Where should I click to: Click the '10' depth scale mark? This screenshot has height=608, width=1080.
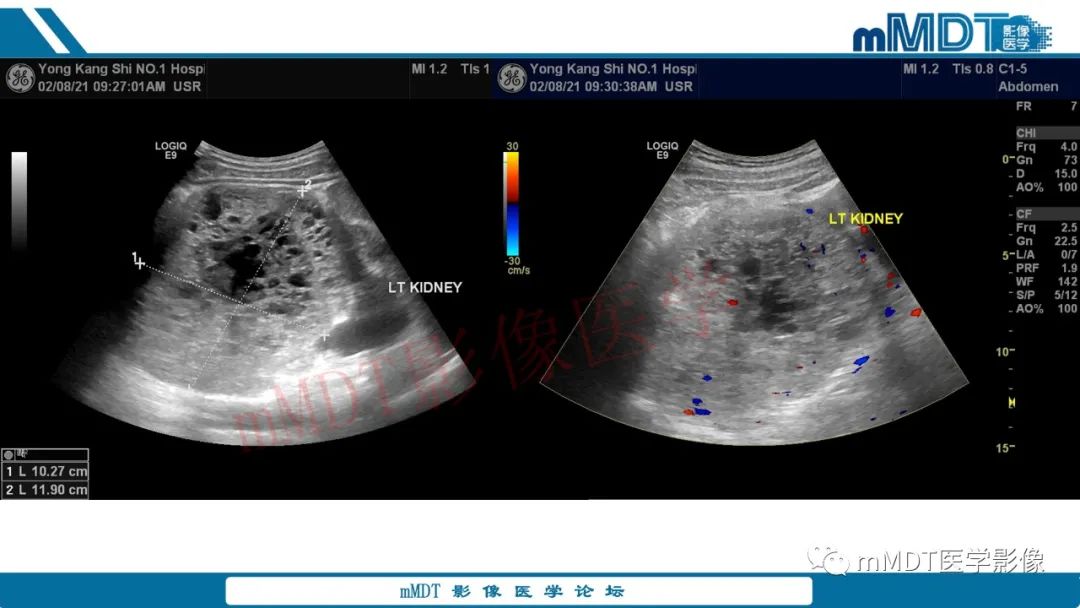point(1004,352)
